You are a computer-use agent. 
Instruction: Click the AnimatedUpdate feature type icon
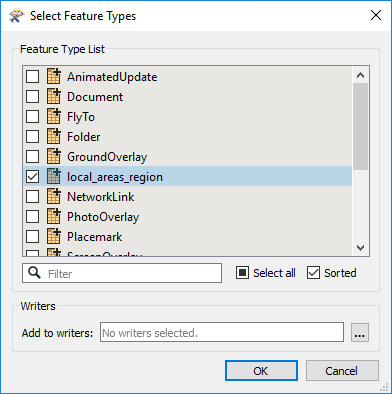click(54, 76)
